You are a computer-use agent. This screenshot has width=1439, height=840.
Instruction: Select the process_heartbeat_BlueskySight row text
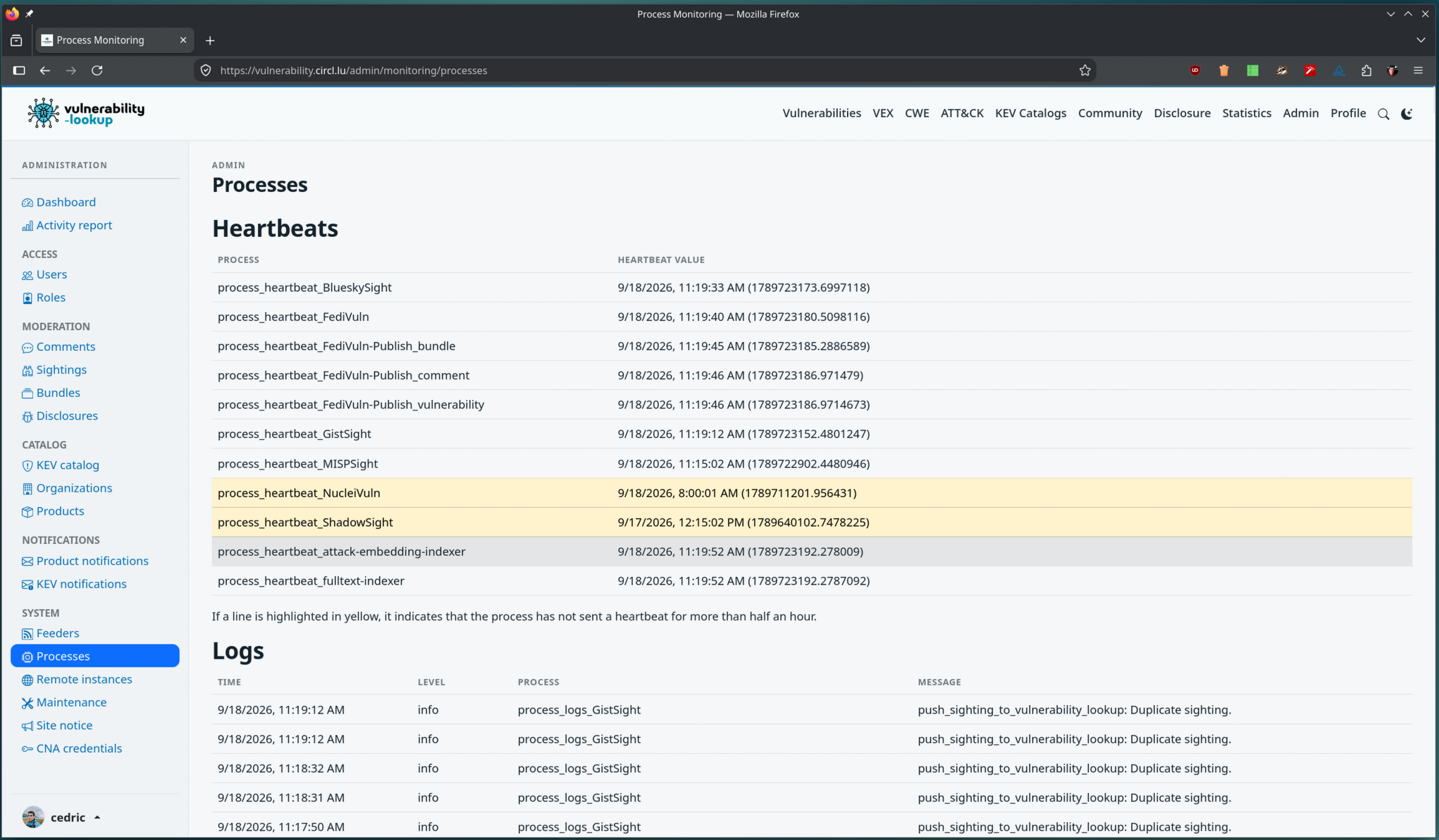[x=304, y=287]
